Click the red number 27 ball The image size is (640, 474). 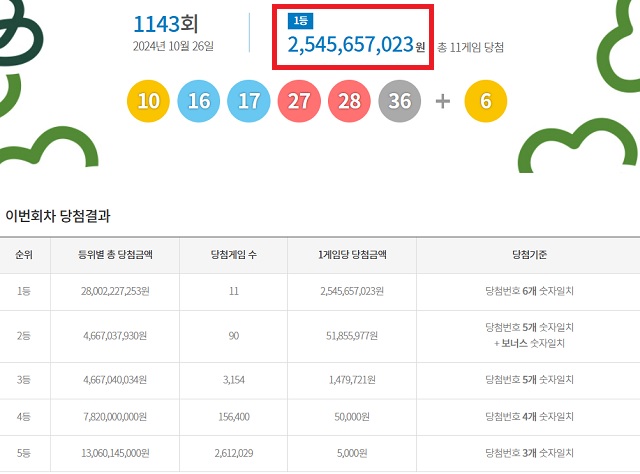tap(299, 101)
